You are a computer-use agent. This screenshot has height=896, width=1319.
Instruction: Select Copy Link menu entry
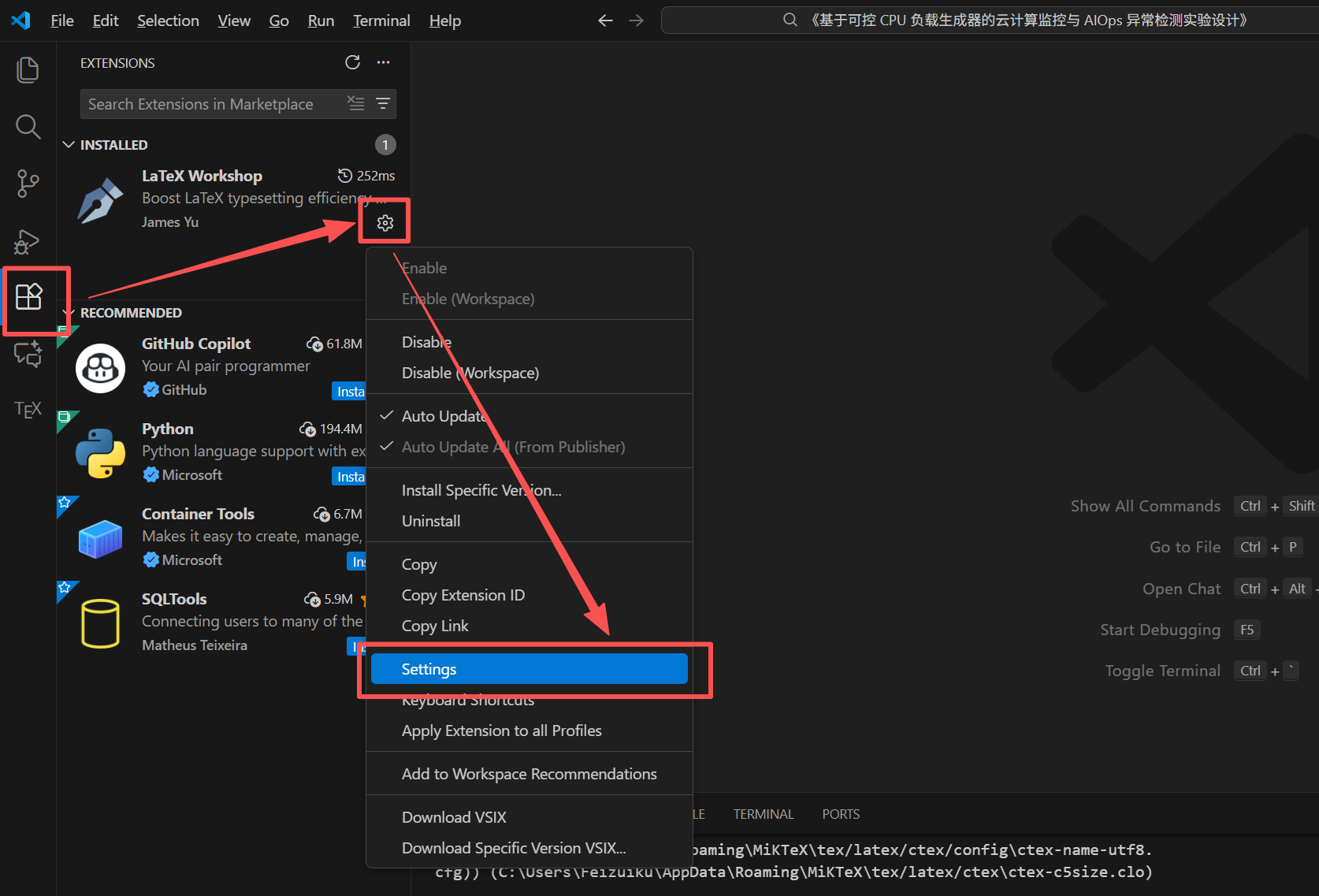click(x=529, y=626)
